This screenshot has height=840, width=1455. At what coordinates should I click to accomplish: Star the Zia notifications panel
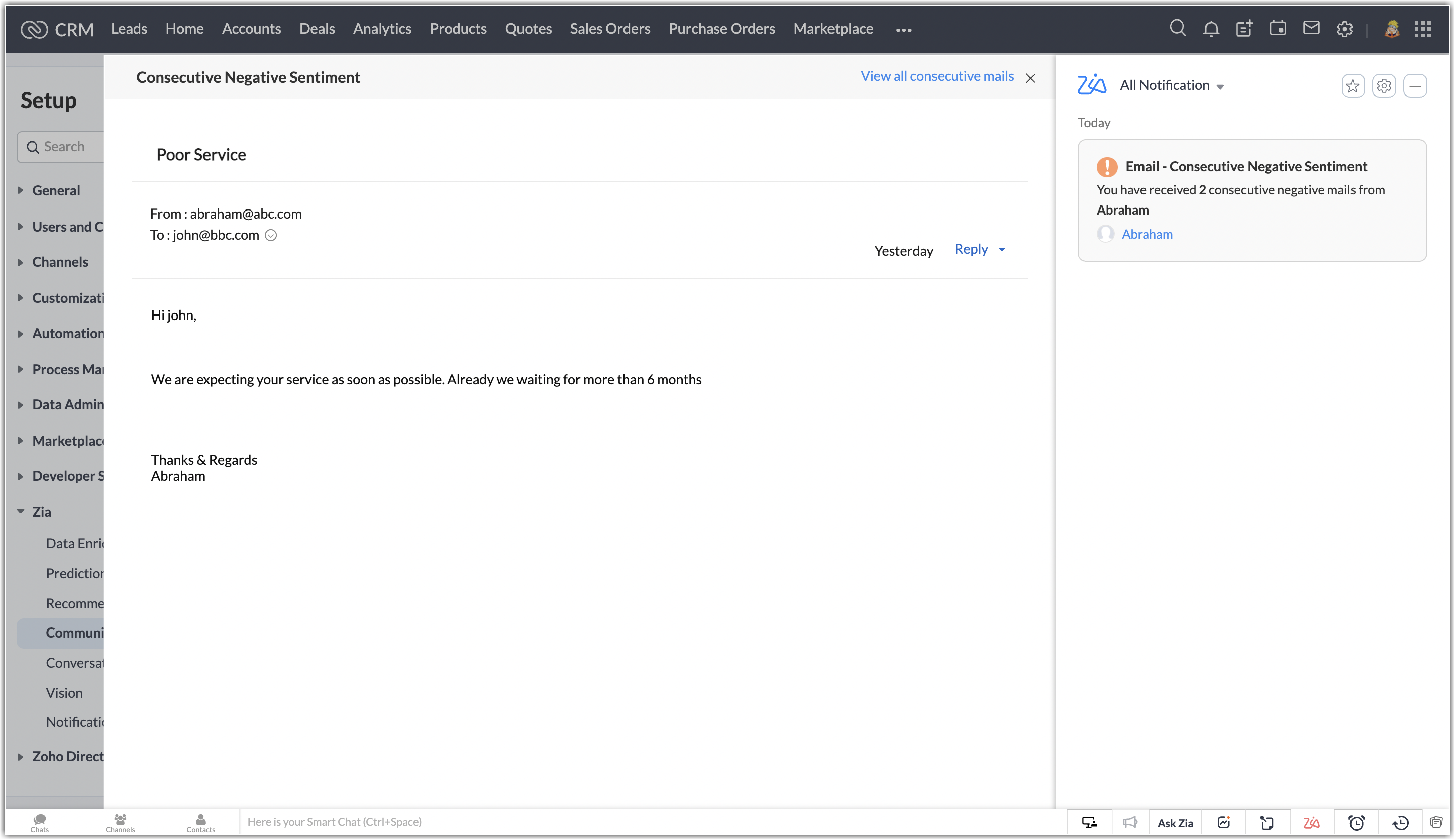[x=1353, y=86]
